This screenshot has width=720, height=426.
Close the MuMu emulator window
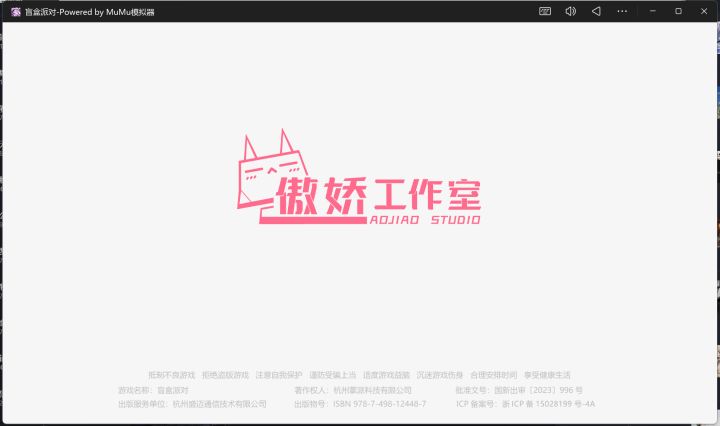tap(704, 11)
